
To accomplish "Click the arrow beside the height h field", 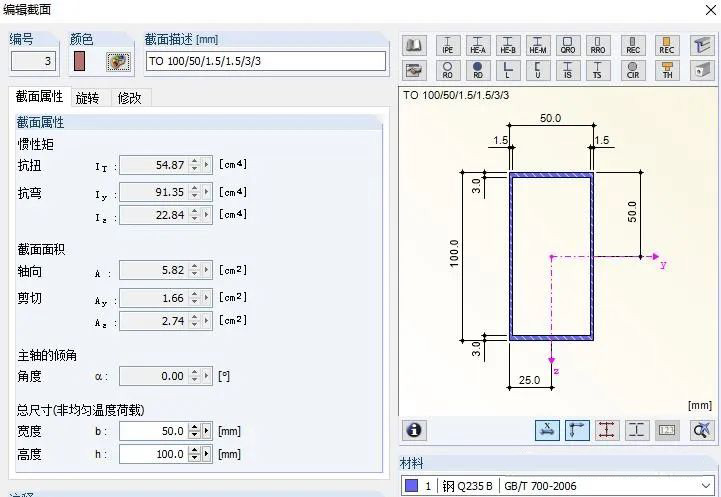I will click(x=207, y=454).
